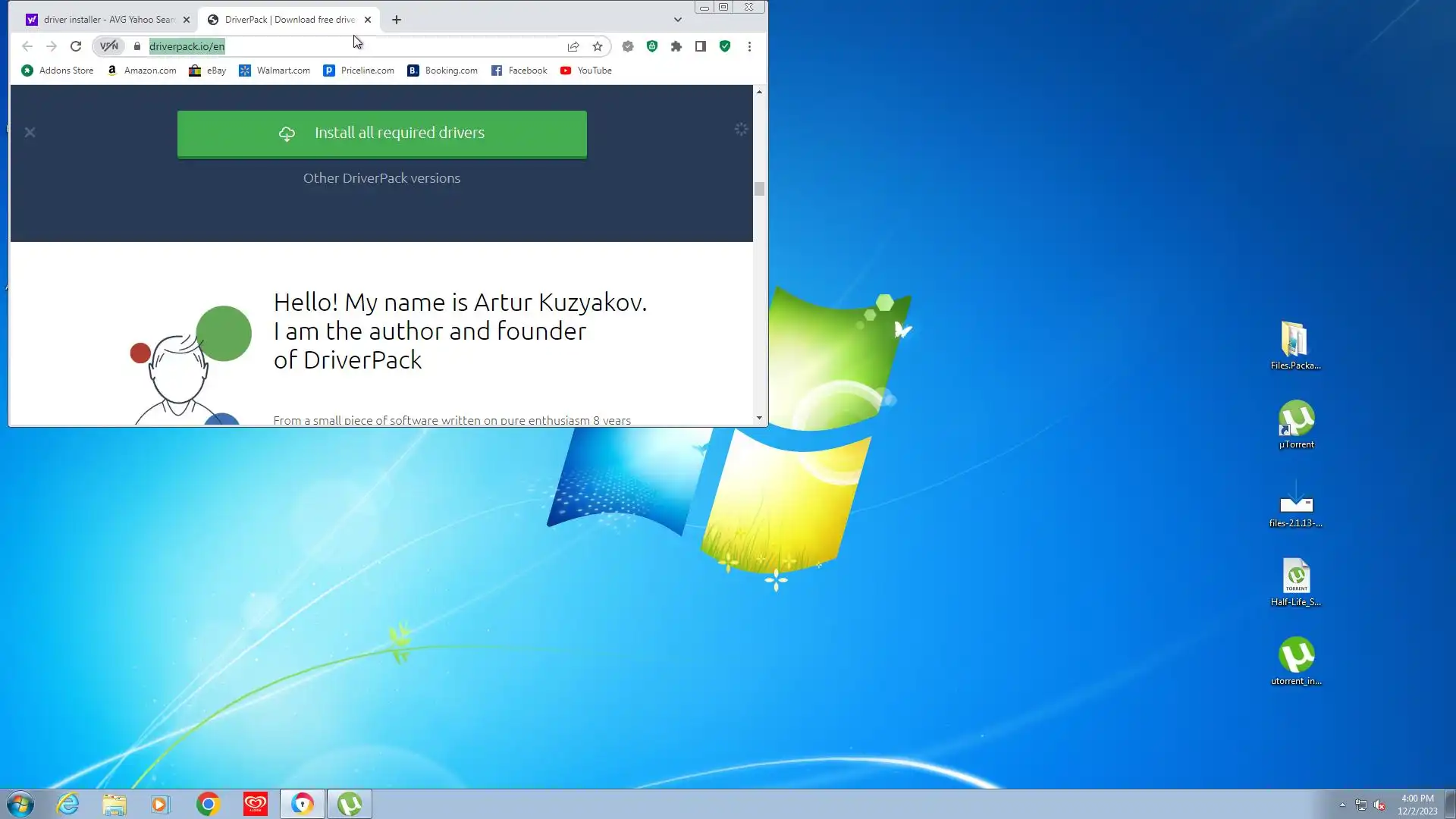Image resolution: width=1456 pixels, height=819 pixels.
Task: Click the green shield extension icon
Action: click(725, 46)
